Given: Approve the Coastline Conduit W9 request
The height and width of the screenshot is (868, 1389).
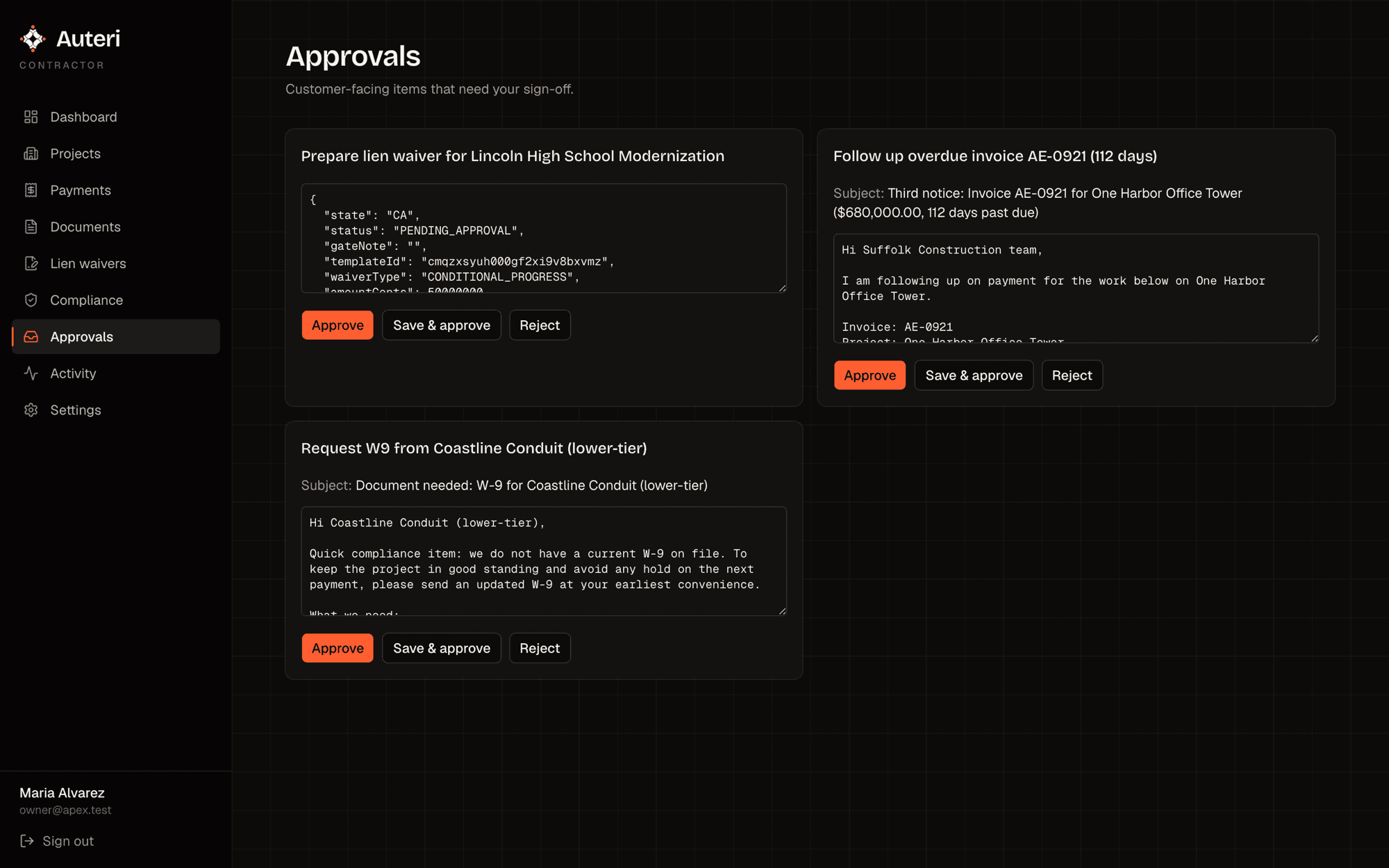Looking at the screenshot, I should click(338, 648).
